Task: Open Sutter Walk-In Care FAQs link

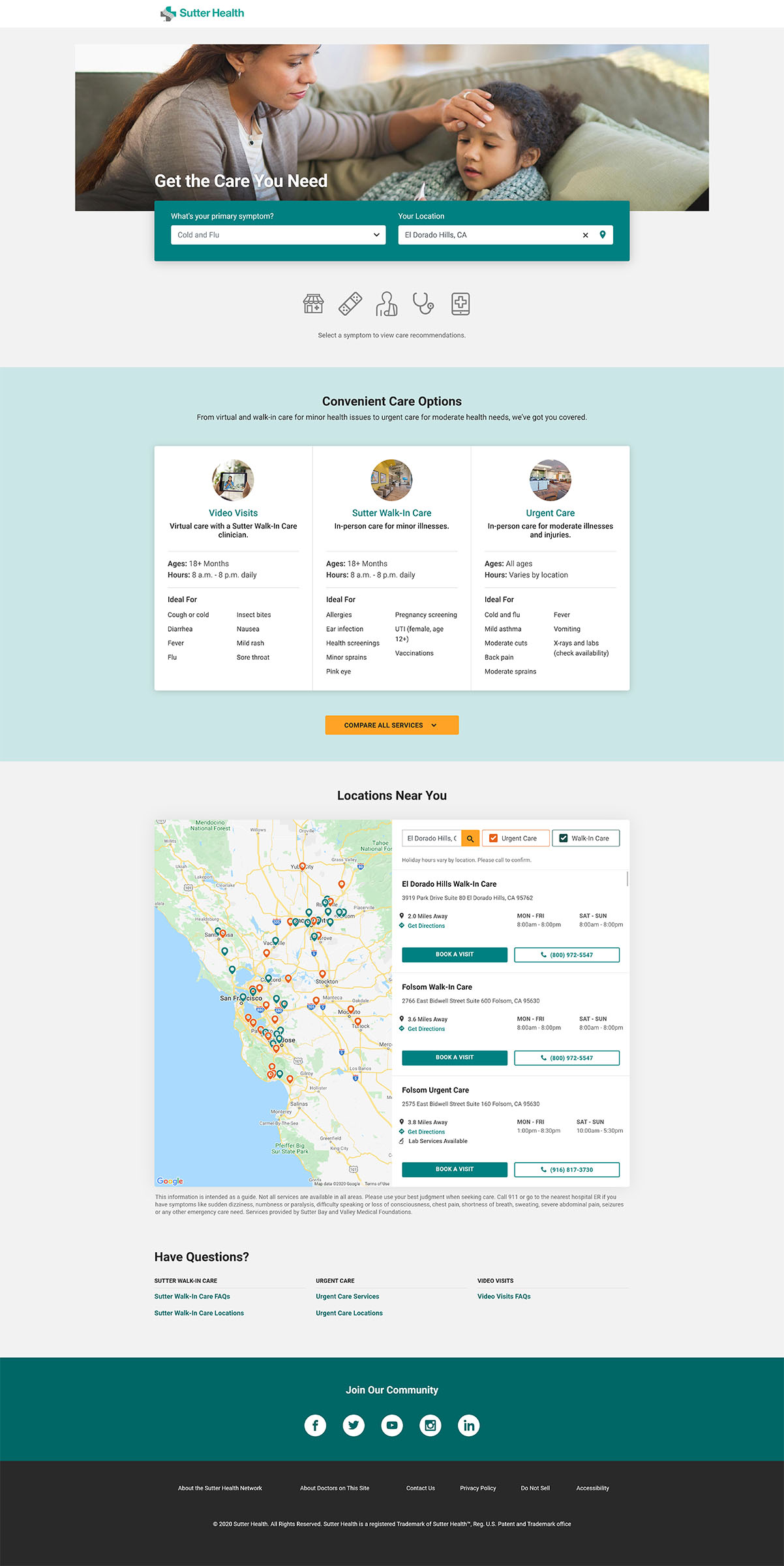Action: click(192, 1297)
